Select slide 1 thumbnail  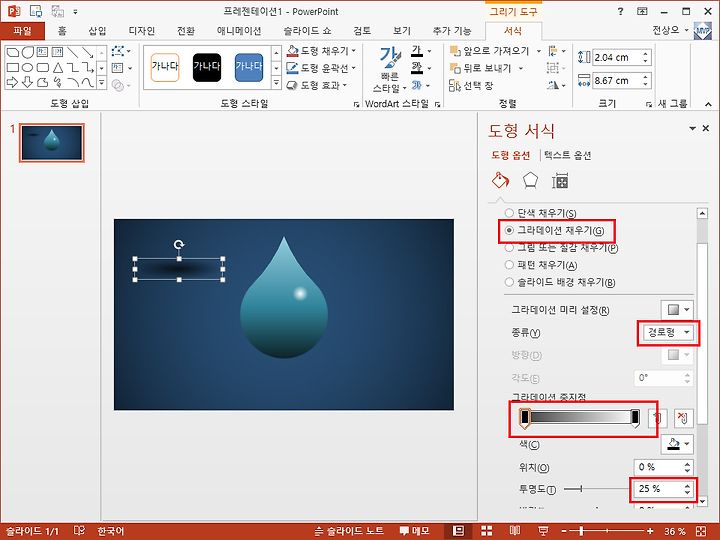tap(51, 143)
